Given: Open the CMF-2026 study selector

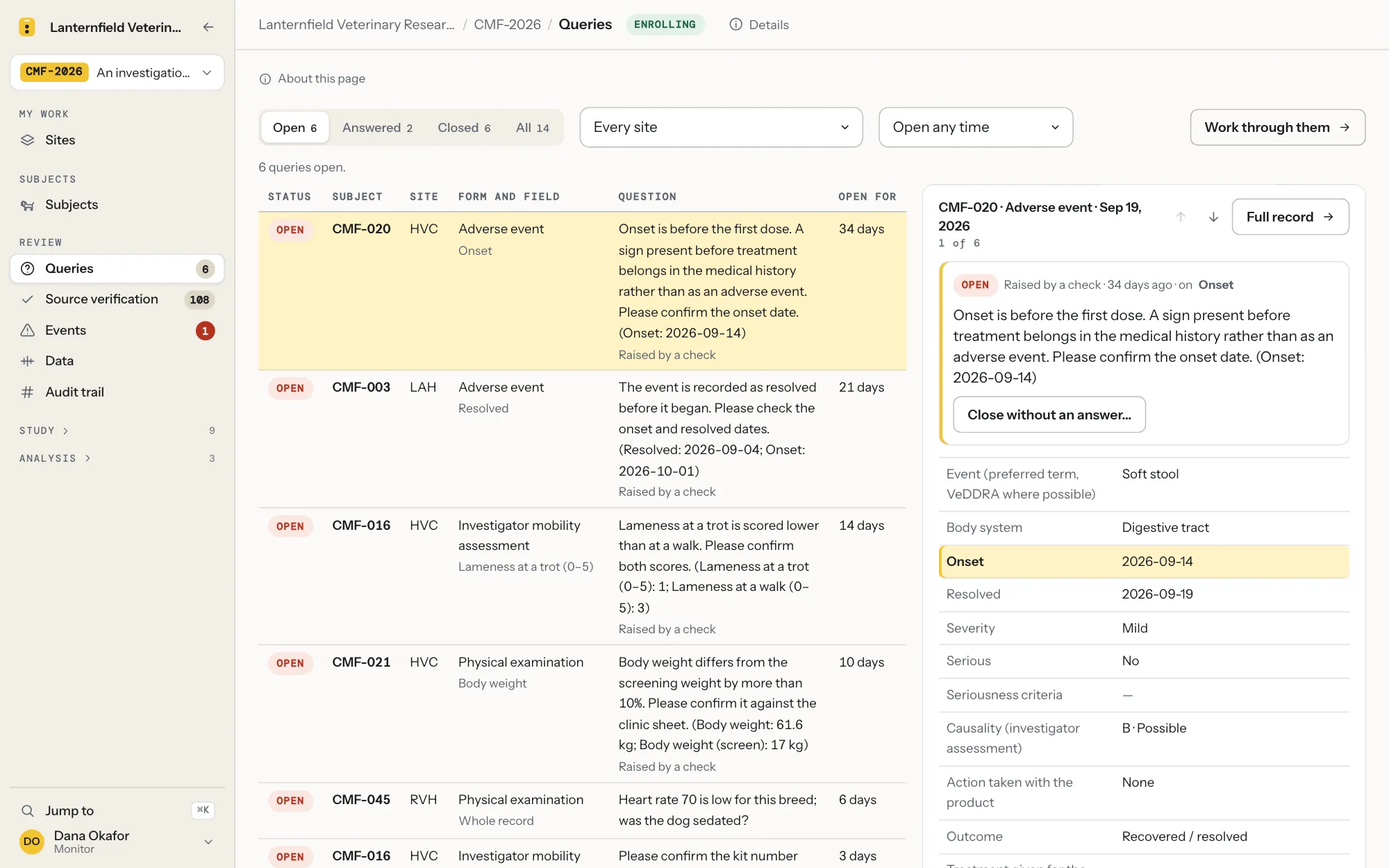Looking at the screenshot, I should 117,72.
